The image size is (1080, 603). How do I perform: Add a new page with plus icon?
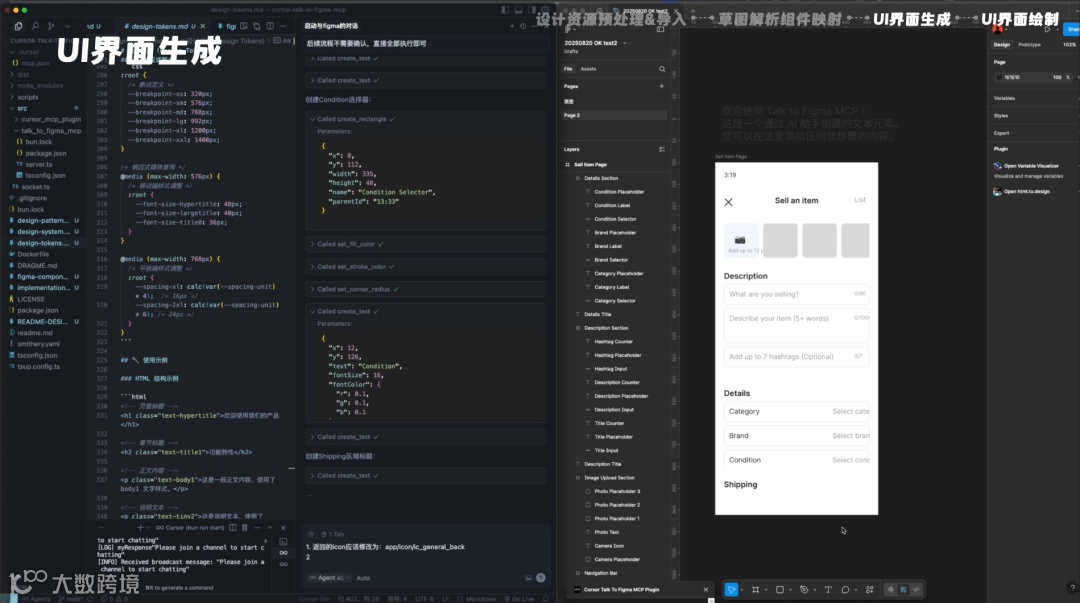[662, 87]
